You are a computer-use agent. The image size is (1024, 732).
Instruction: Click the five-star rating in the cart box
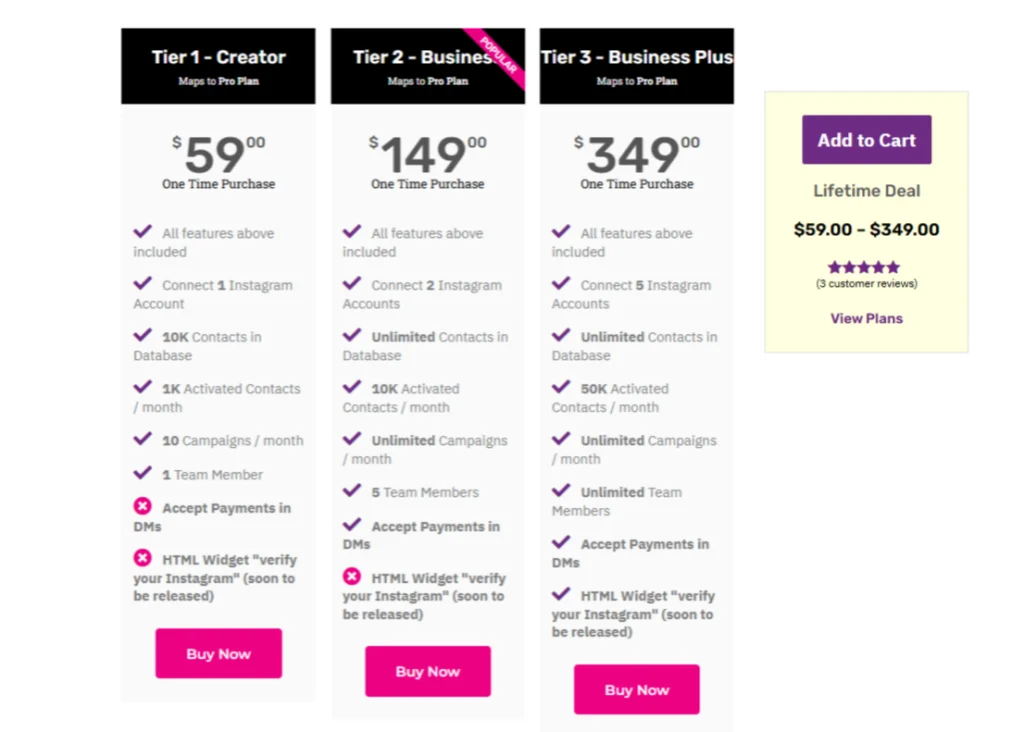[x=864, y=267]
